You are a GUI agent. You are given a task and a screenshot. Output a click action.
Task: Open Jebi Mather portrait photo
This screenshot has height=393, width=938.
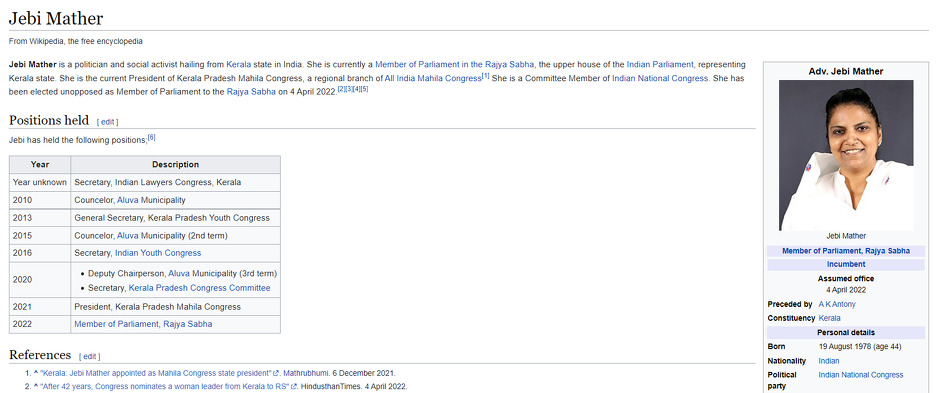[846, 156]
